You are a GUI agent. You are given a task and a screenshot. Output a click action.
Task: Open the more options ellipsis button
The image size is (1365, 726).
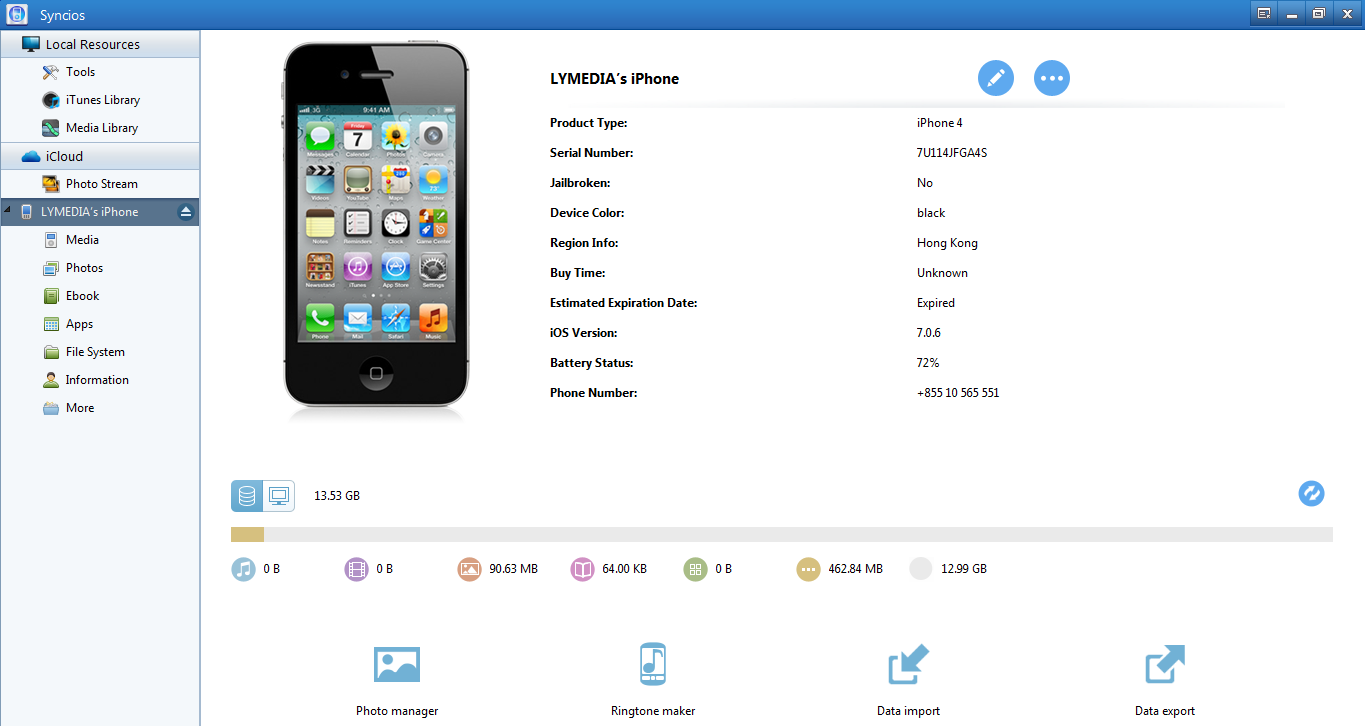pyautogui.click(x=1052, y=78)
